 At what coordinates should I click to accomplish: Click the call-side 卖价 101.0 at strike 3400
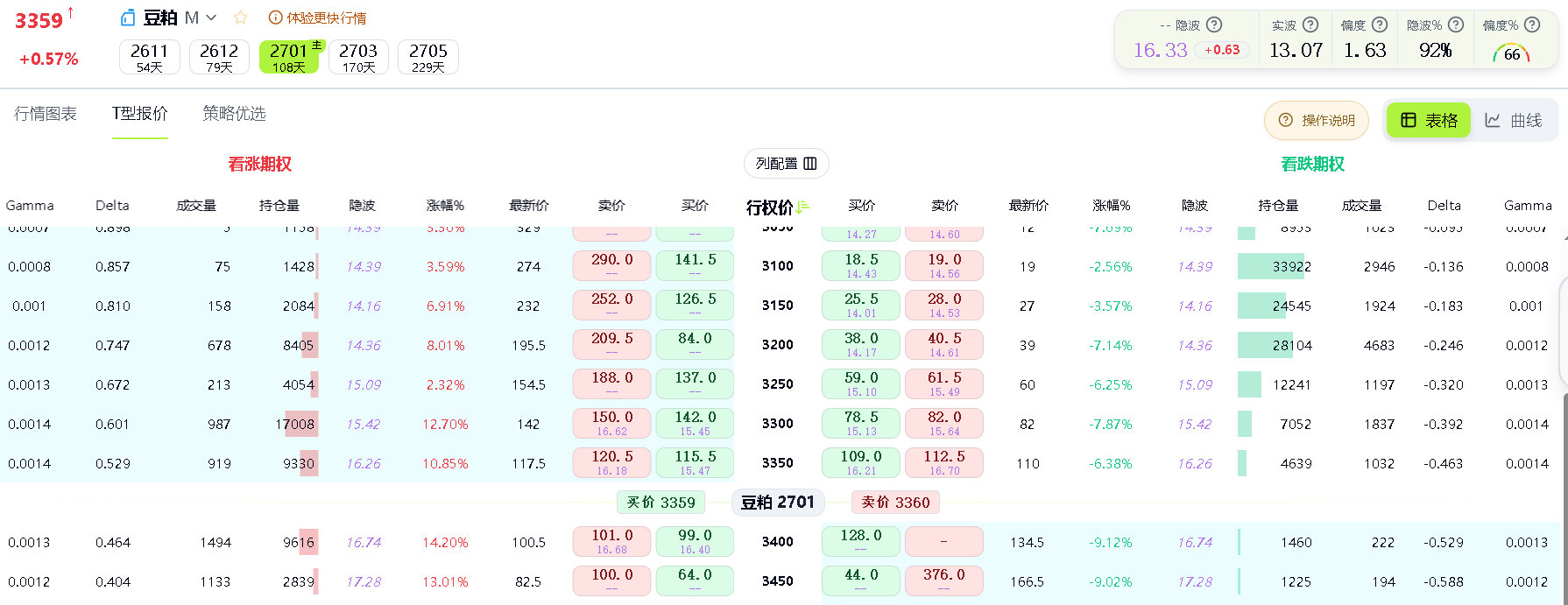click(x=611, y=541)
